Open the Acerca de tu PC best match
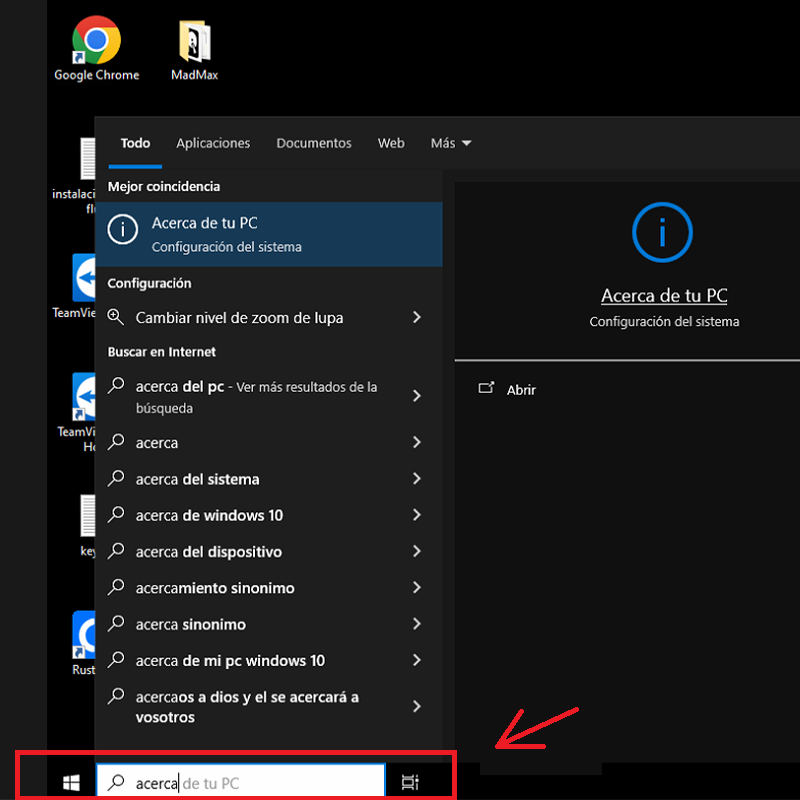This screenshot has width=800, height=800. click(269, 234)
